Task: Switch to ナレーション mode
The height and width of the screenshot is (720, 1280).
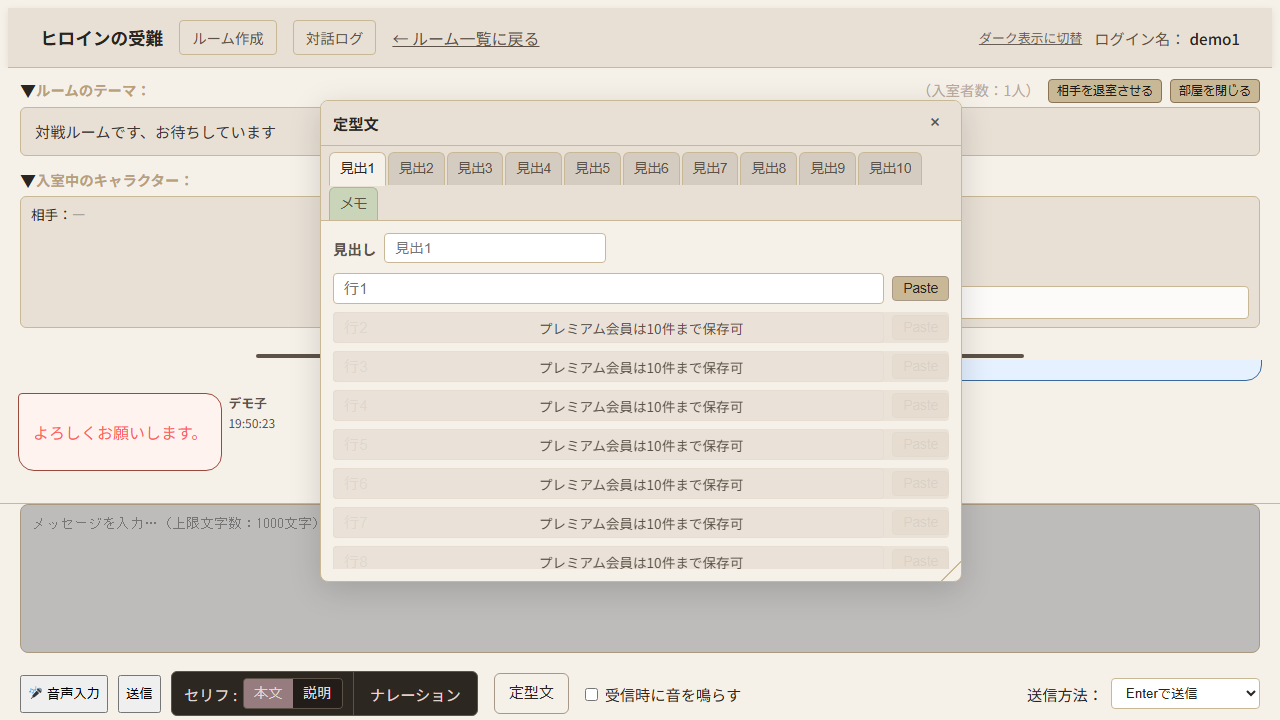Action: 415,694
